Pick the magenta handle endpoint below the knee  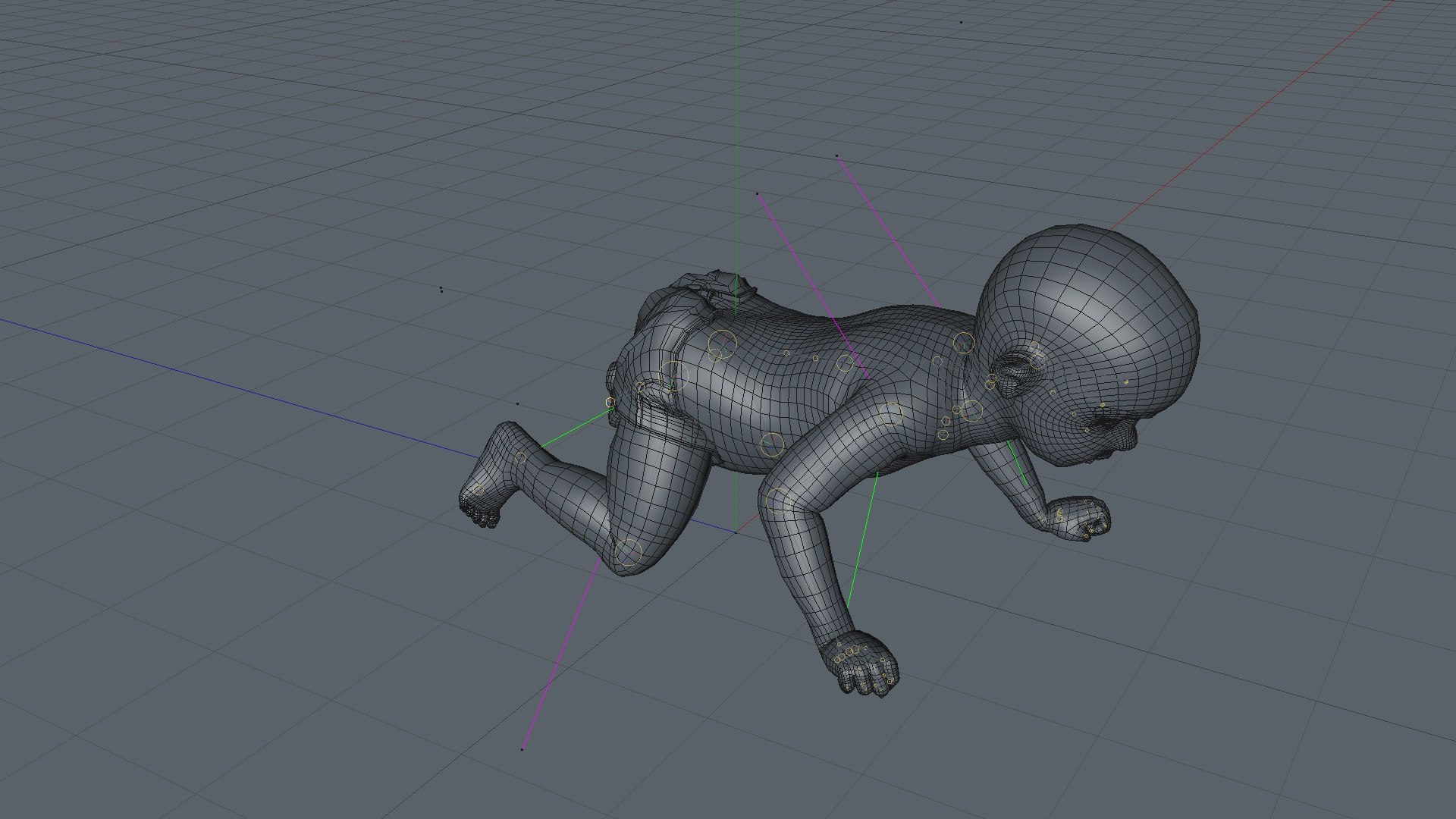coord(522,749)
